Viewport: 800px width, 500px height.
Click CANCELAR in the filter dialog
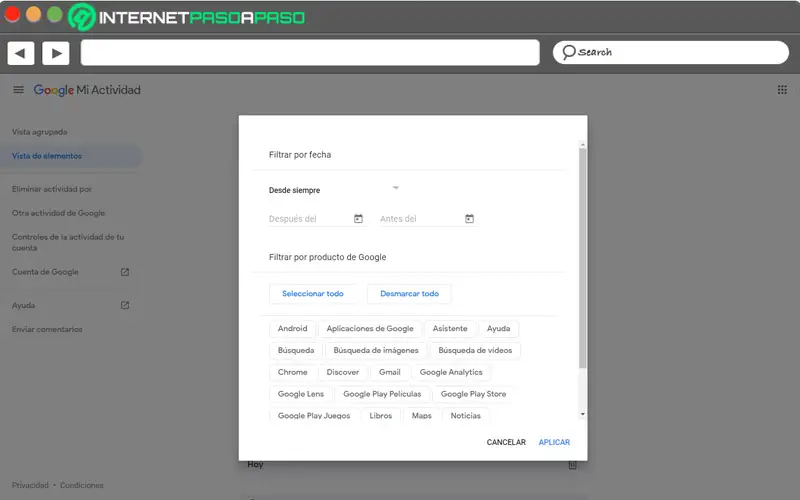click(506, 442)
